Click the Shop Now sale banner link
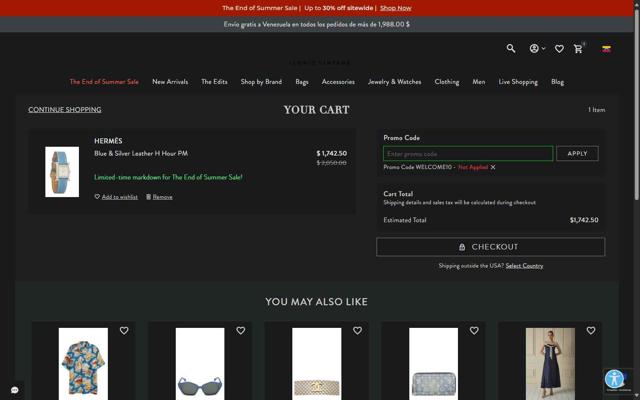The width and height of the screenshot is (640, 400). [396, 8]
